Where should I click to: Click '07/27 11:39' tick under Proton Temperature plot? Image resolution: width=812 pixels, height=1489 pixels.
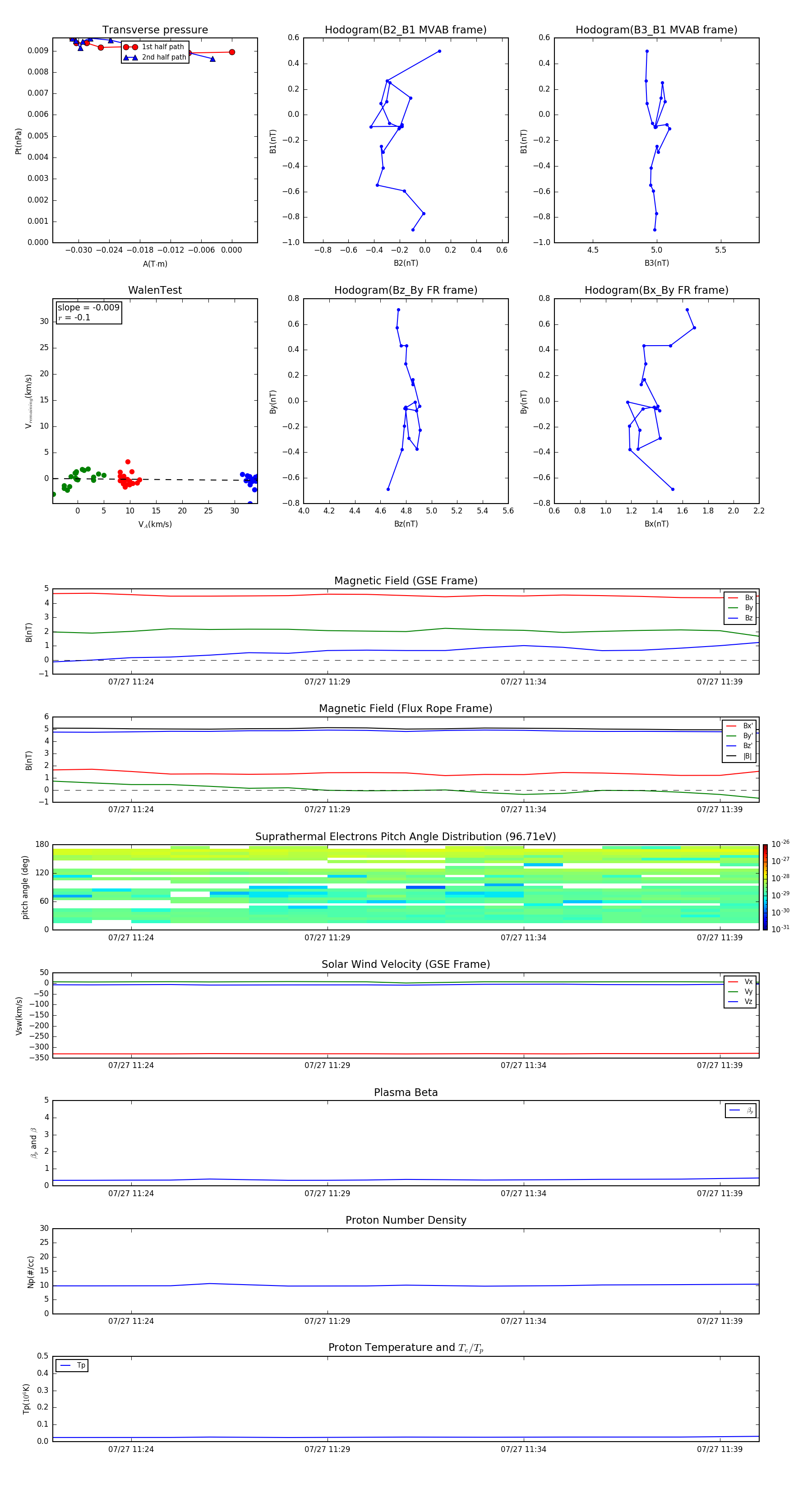pyautogui.click(x=720, y=1449)
